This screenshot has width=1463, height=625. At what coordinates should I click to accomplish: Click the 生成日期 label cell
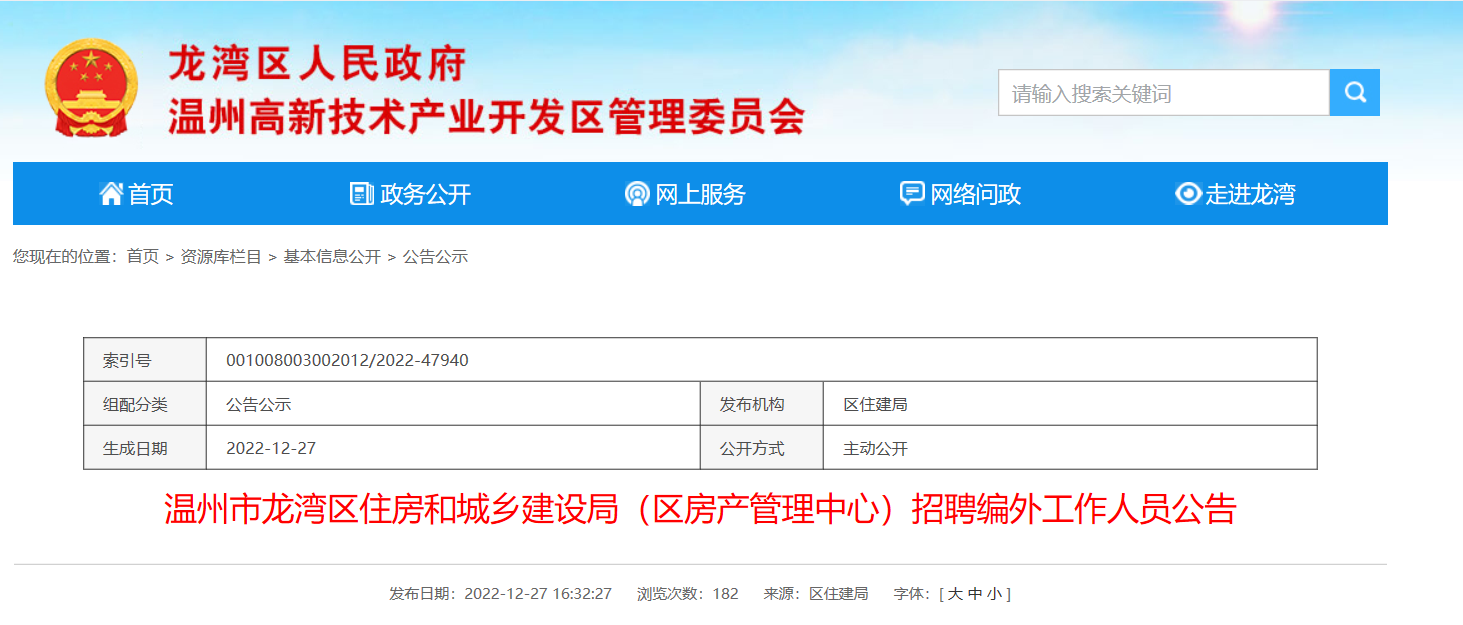[x=145, y=447]
